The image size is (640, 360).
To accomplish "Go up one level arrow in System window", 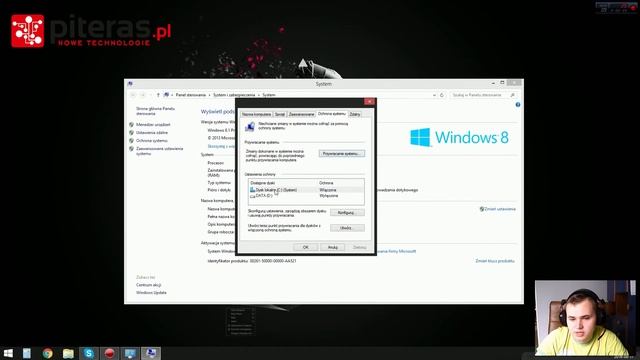I will 158,95.
